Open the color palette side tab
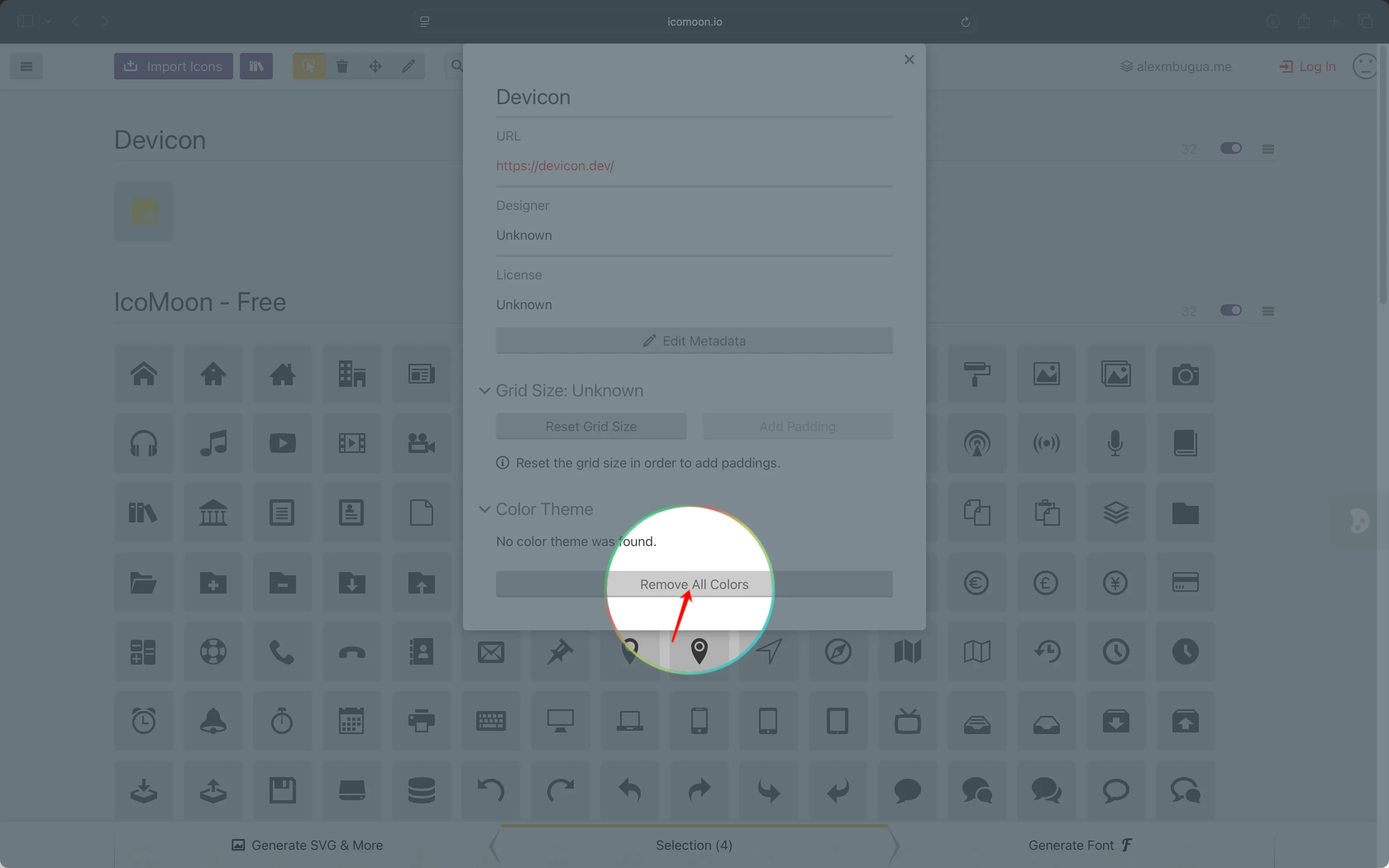Viewport: 1389px width, 868px height. tap(1359, 521)
